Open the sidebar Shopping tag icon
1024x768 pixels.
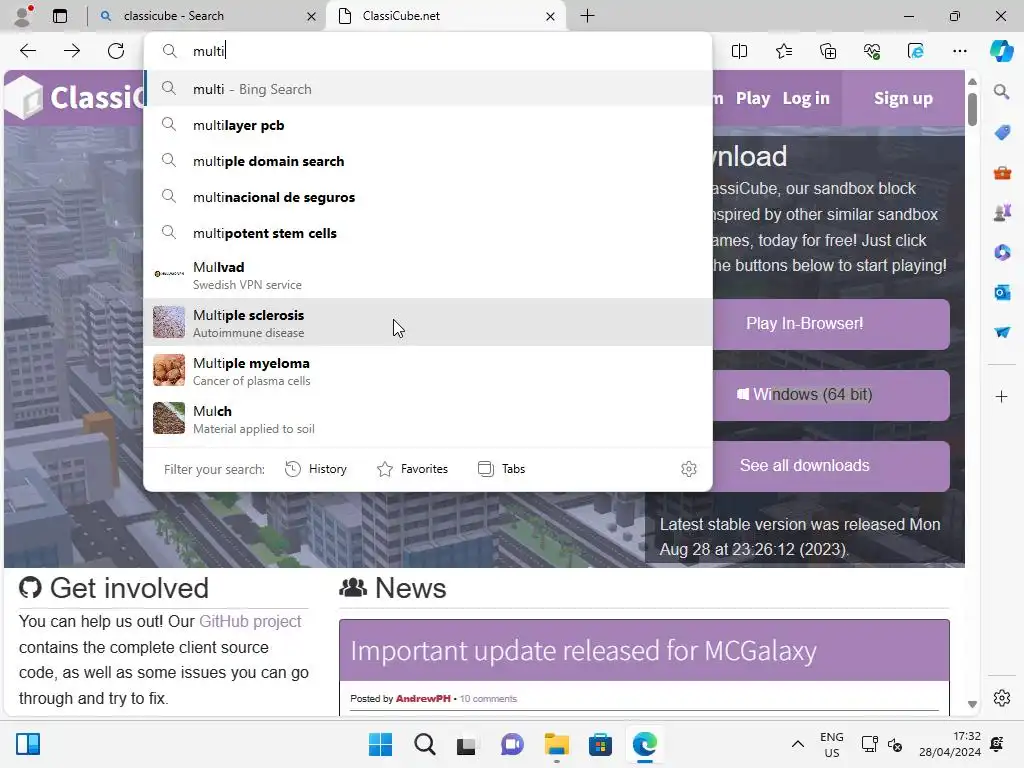tap(1002, 133)
